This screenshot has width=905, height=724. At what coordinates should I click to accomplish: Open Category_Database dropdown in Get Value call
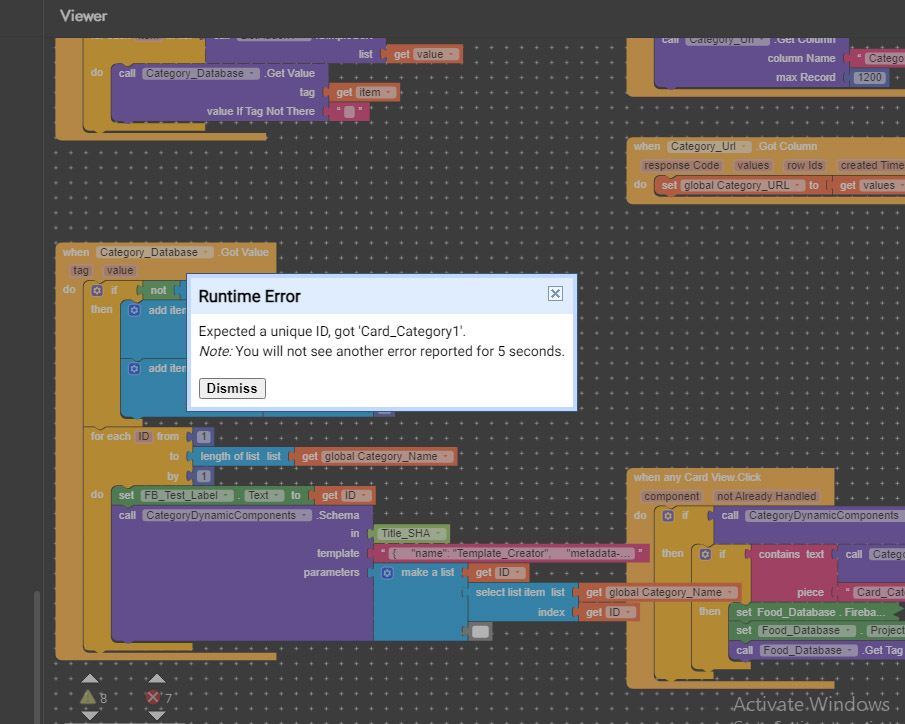click(252, 73)
